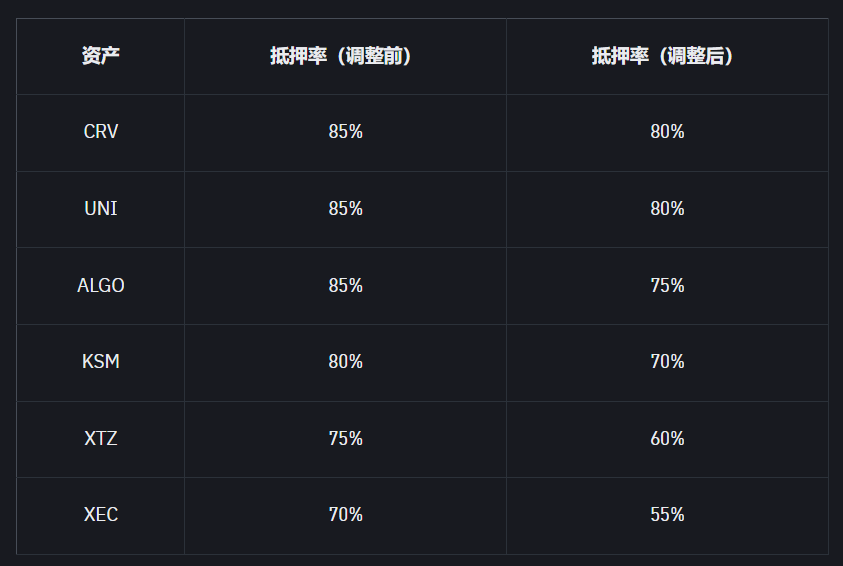Screen dimensions: 843x566
Task: Click KSM's 70% post-adjustment rate
Action: coord(667,362)
